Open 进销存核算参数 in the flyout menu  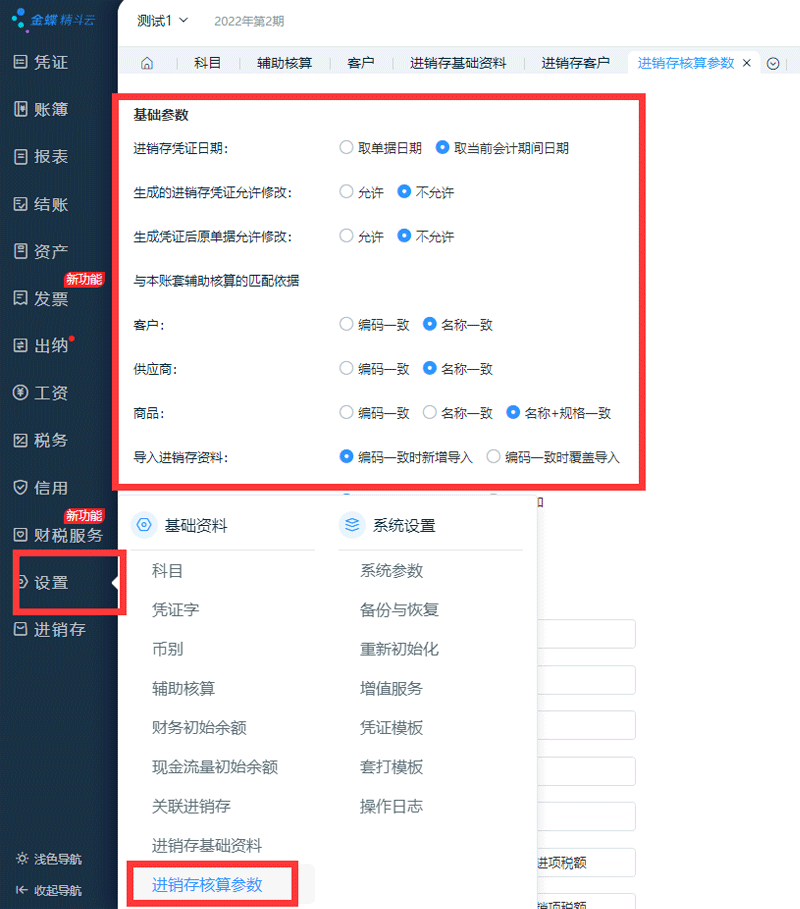(207, 885)
